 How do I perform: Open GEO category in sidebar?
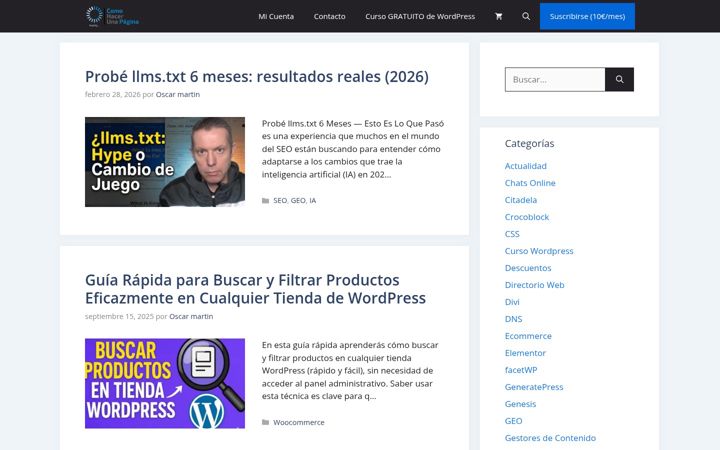pos(513,421)
